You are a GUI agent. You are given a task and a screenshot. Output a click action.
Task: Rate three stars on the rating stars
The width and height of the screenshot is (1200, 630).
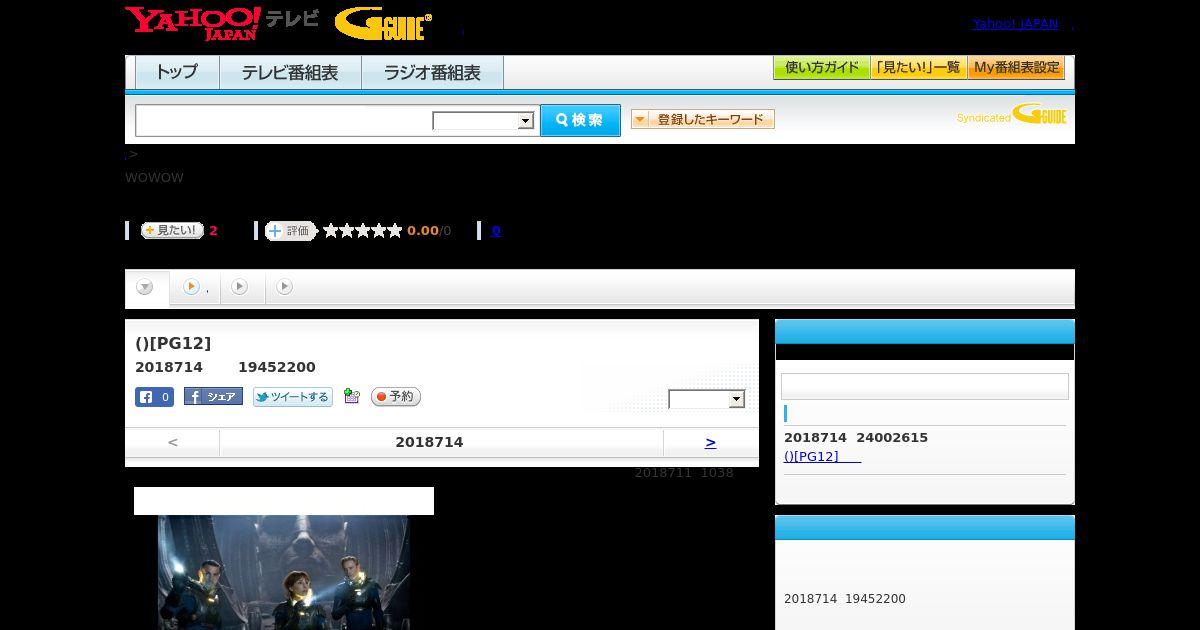pyautogui.click(x=363, y=231)
